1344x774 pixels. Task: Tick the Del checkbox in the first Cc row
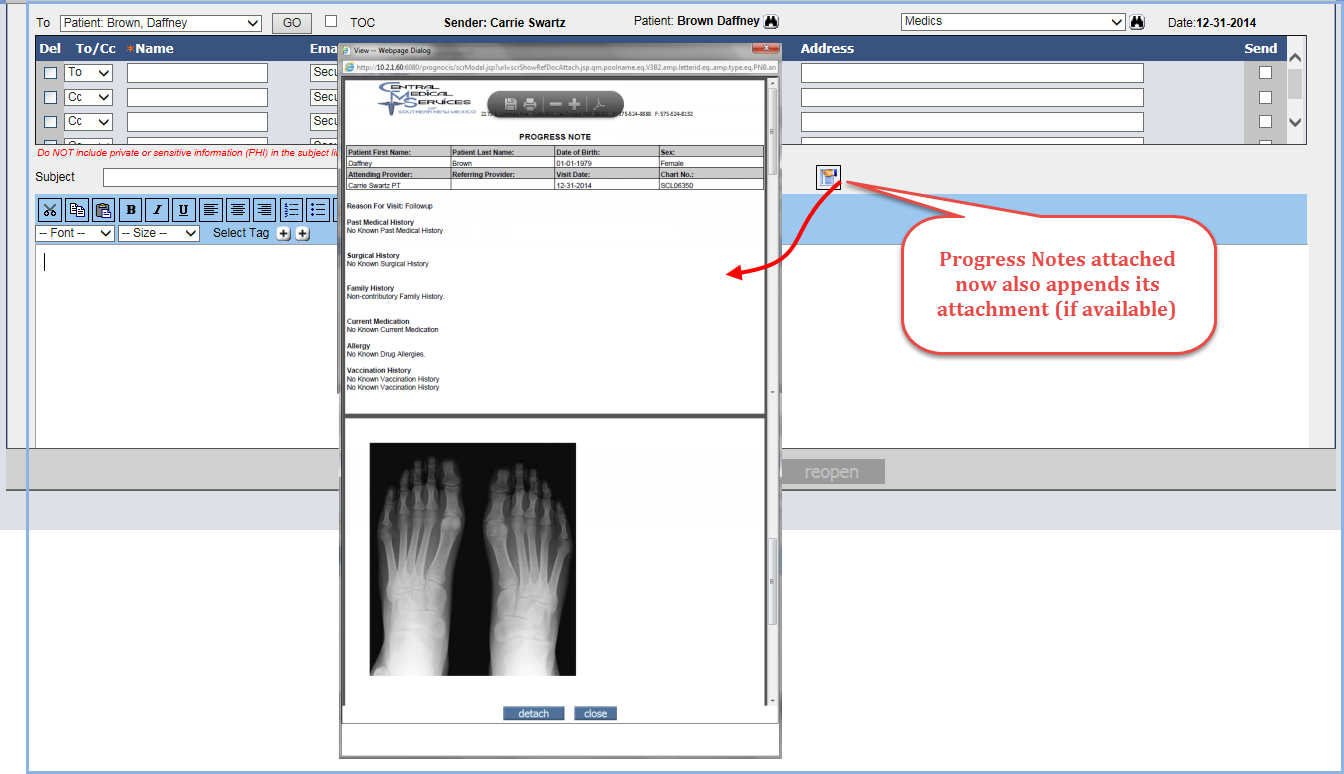(x=50, y=98)
